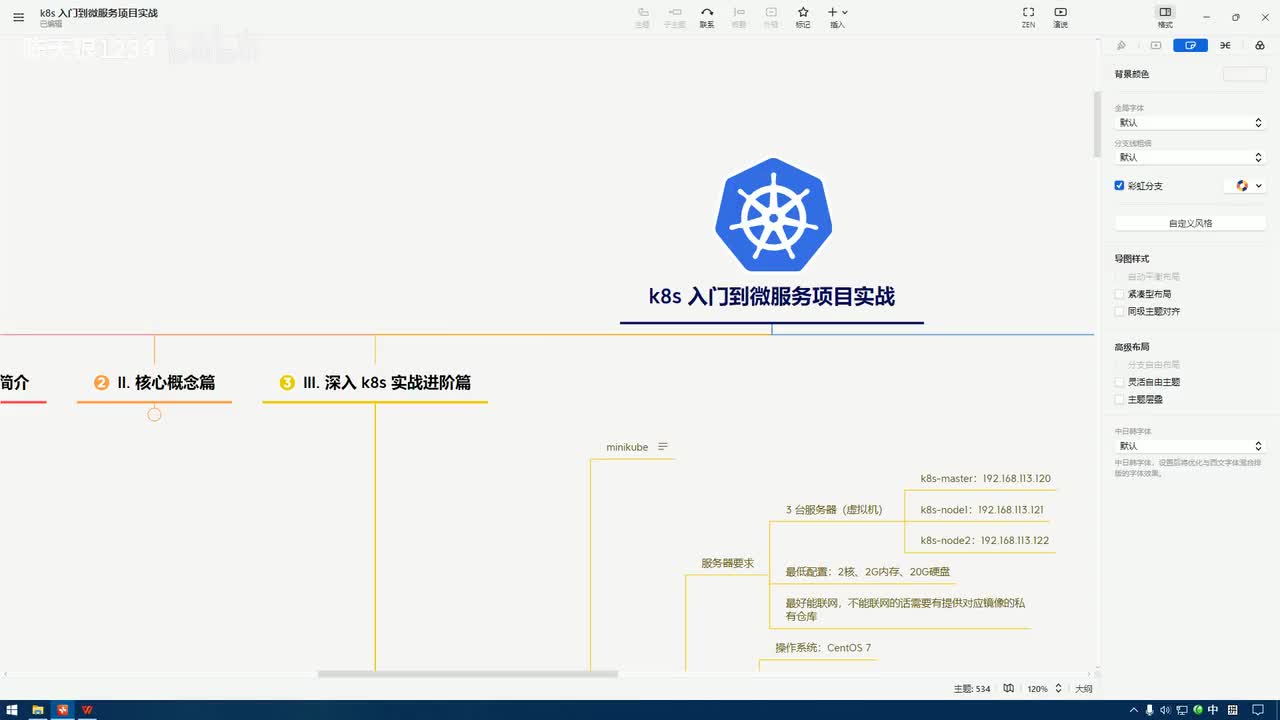Toggle branch free layout (分支自由布局) checkbox
The image size is (1280, 720).
tap(1120, 364)
